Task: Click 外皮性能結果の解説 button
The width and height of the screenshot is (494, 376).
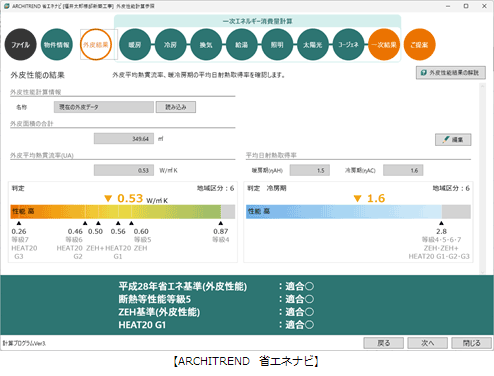Action: tap(451, 73)
